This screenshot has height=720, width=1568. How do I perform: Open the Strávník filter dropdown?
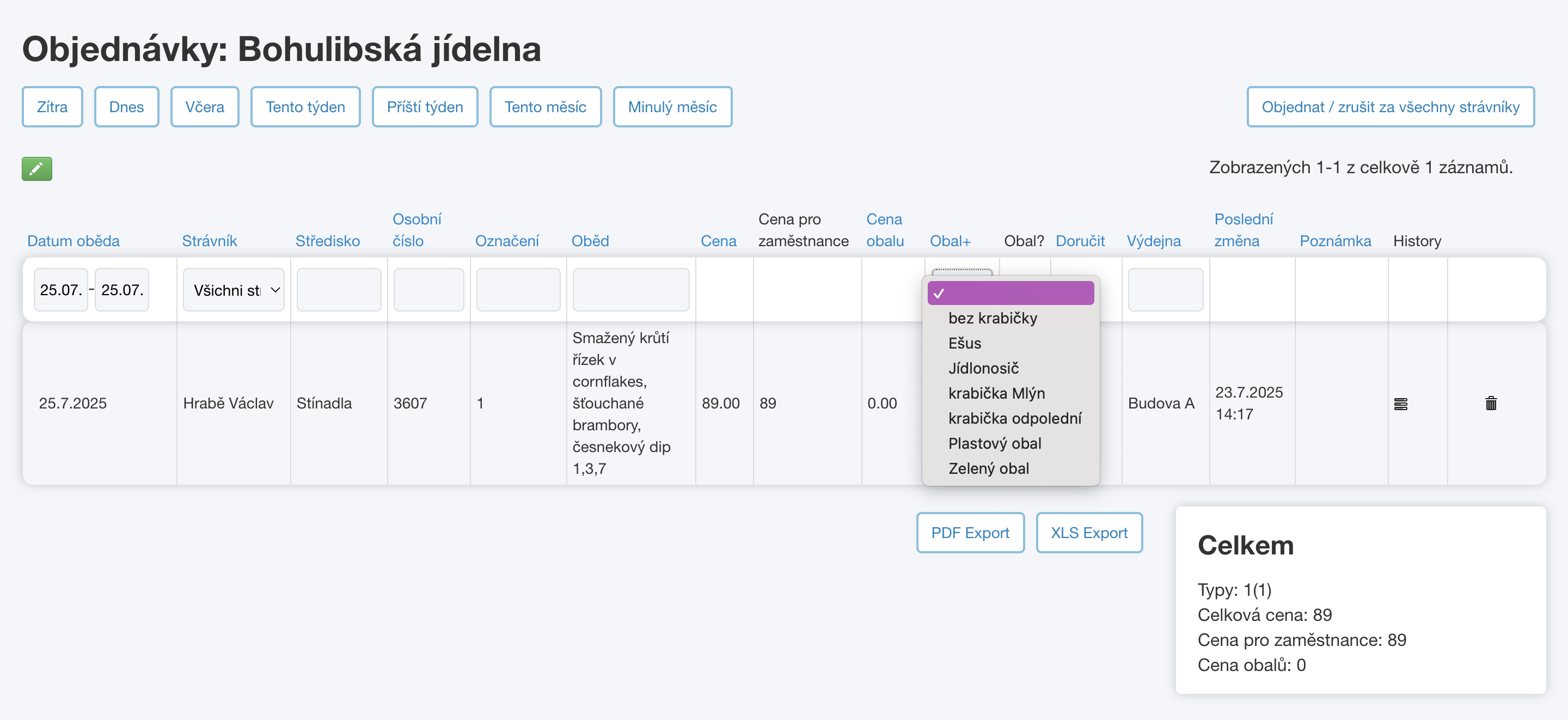coord(233,290)
